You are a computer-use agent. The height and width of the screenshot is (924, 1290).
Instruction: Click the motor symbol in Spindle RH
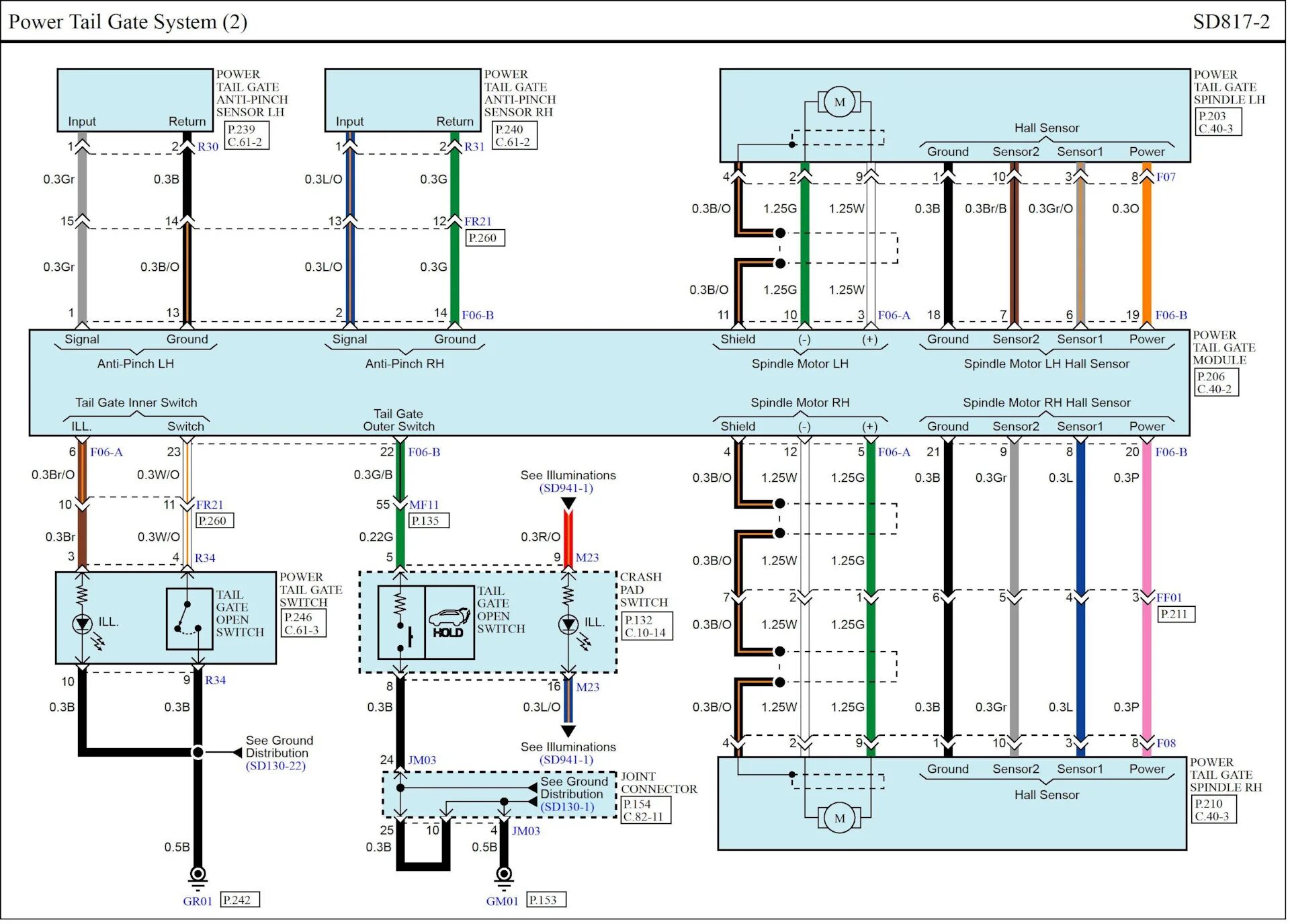[839, 818]
